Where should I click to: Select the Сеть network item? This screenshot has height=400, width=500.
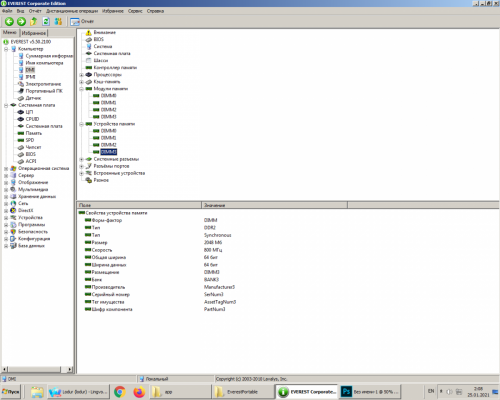(23, 204)
